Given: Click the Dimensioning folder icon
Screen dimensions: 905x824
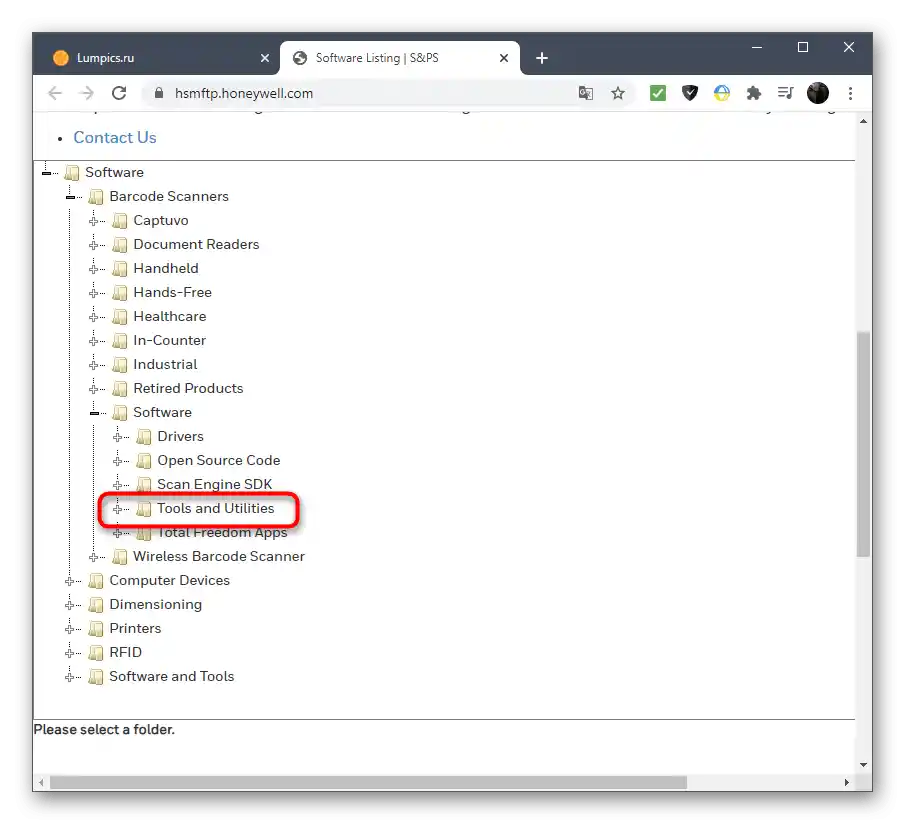Looking at the screenshot, I should (96, 605).
